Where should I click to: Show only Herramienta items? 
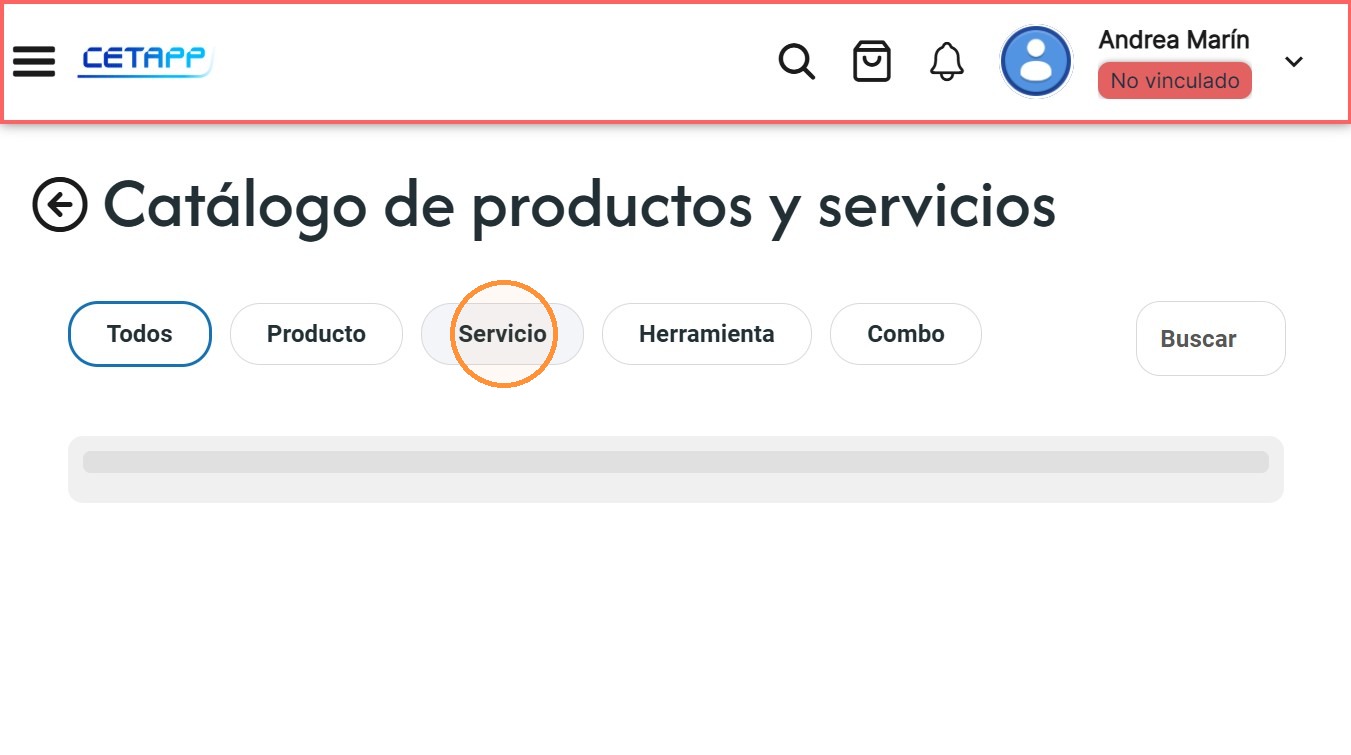click(x=707, y=334)
